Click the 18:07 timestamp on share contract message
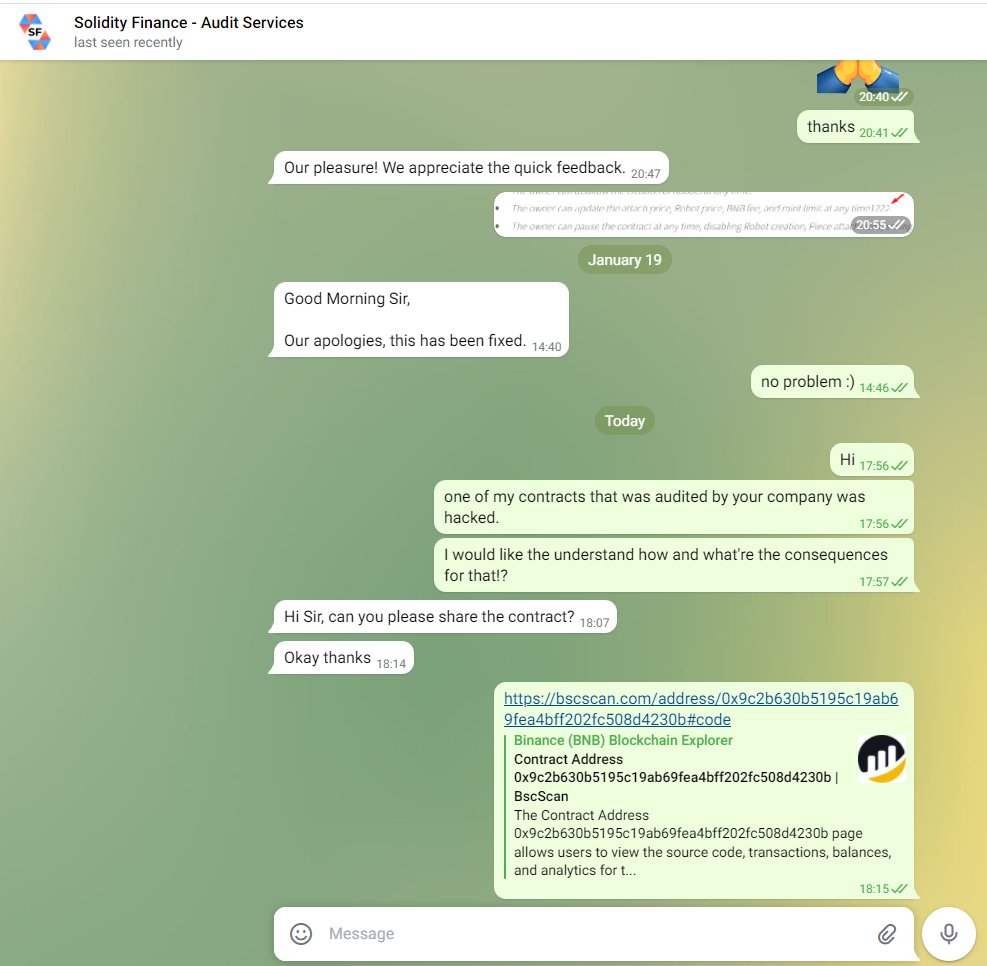987x966 pixels. tap(594, 623)
